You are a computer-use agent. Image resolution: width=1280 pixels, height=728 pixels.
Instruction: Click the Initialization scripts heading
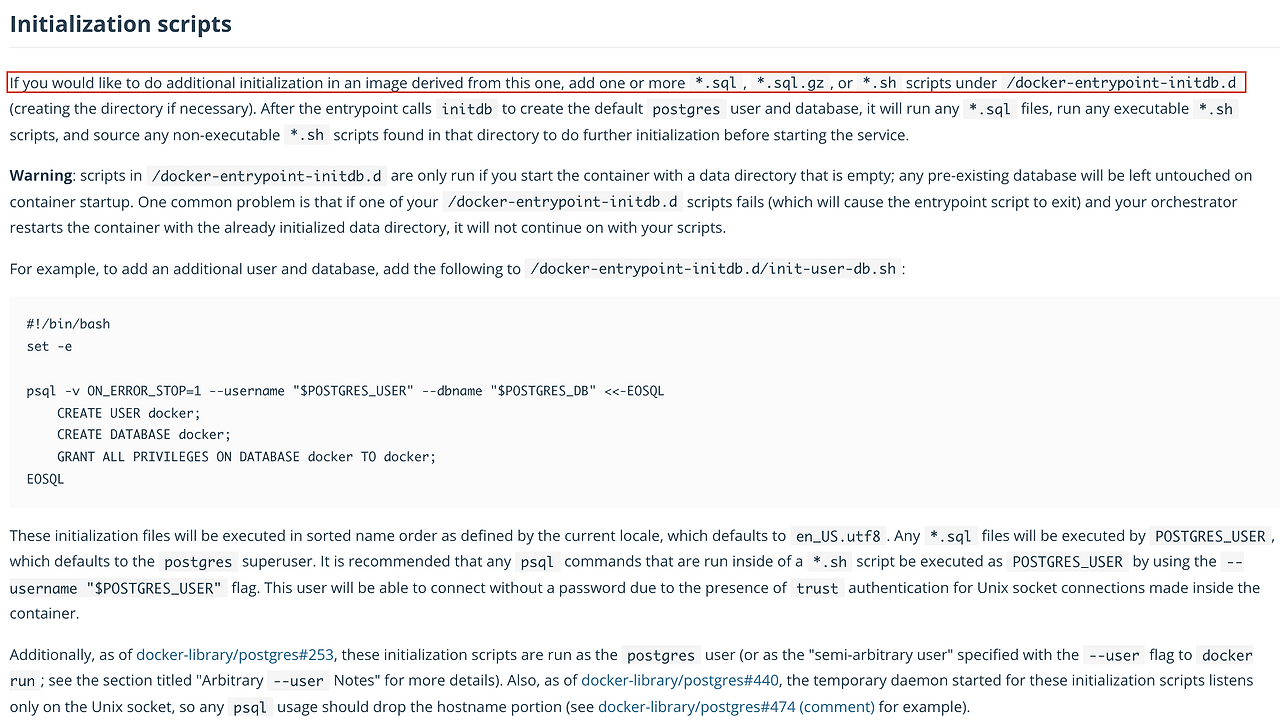click(x=120, y=23)
